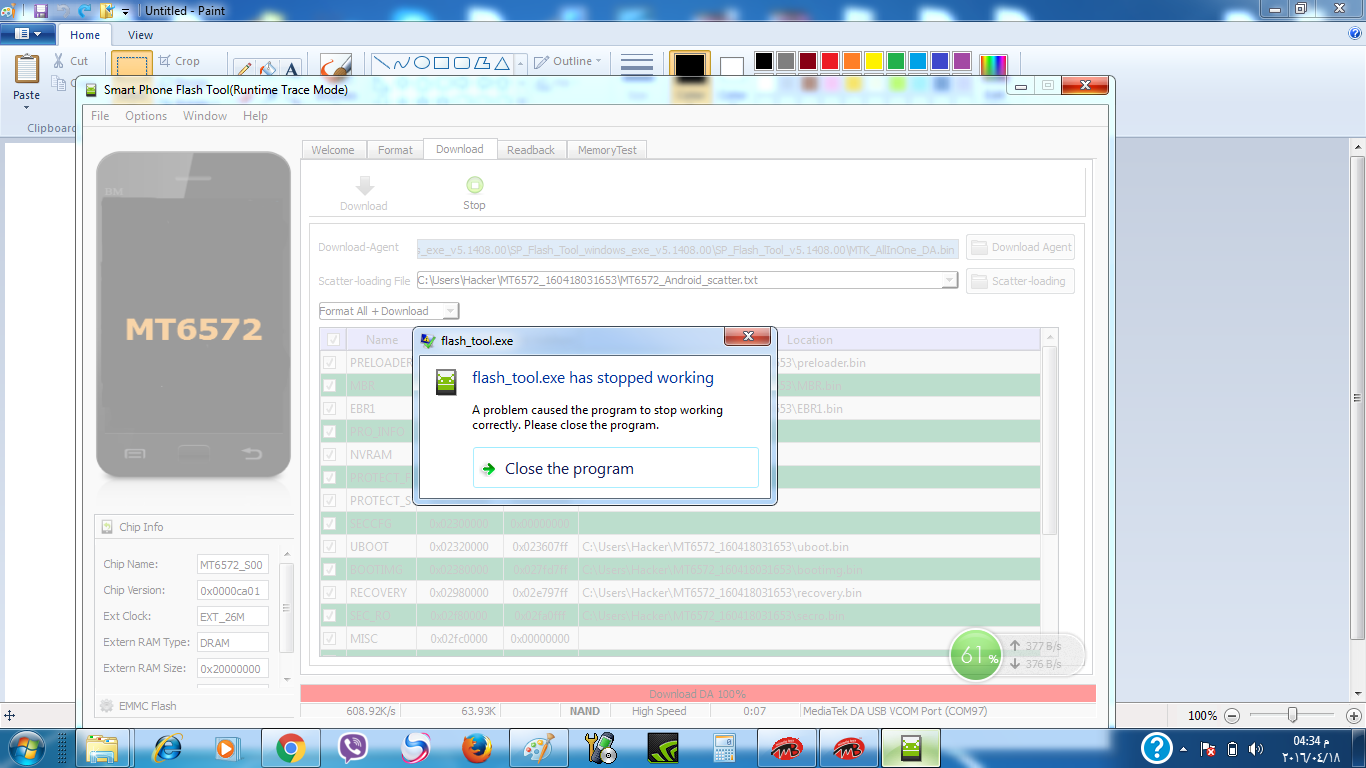The height and width of the screenshot is (768, 1366).
Task: Toggle the EBR1 row checkbox
Action: (329, 409)
